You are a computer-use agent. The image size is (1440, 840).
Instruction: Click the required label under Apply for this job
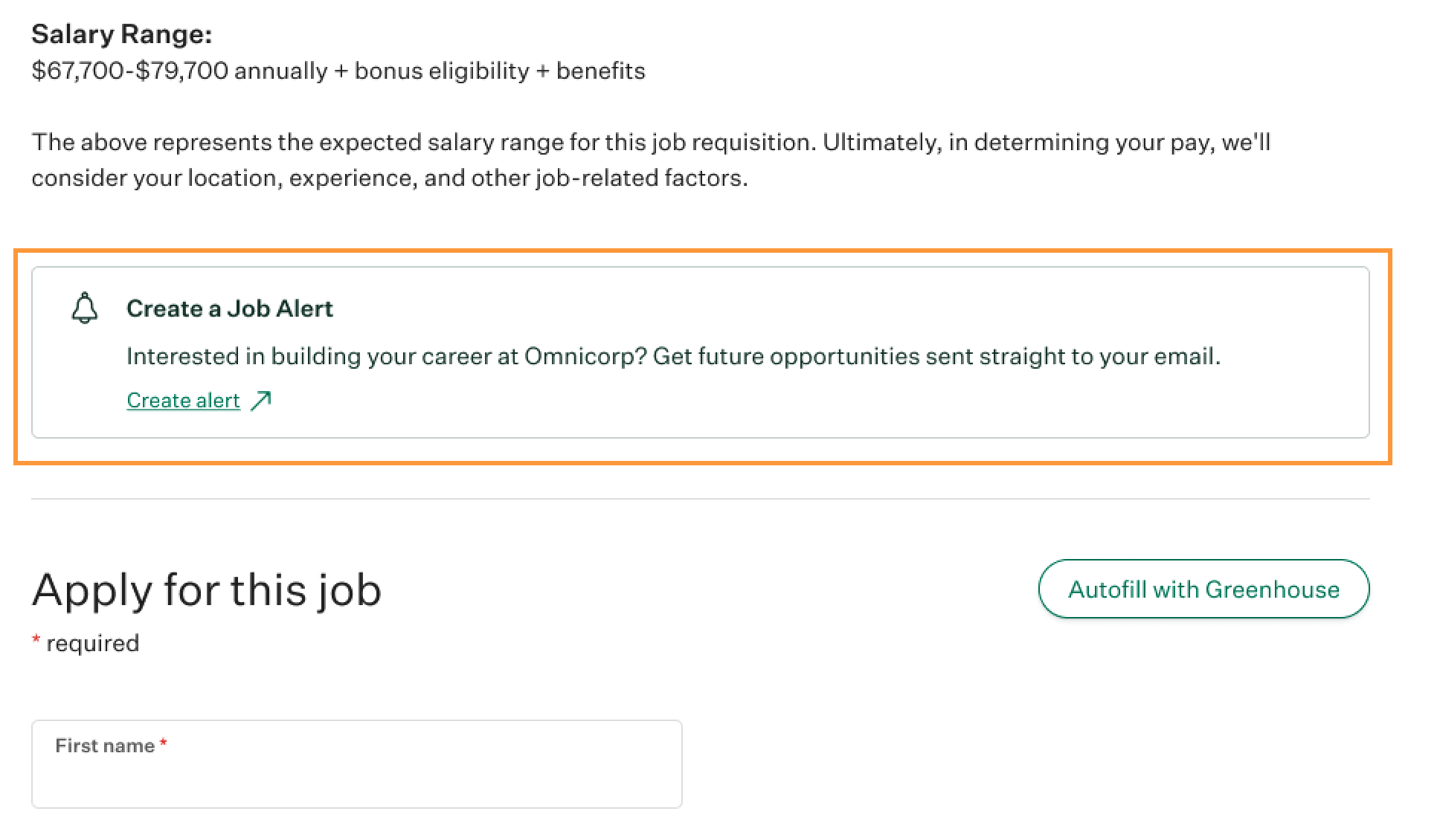(x=85, y=642)
